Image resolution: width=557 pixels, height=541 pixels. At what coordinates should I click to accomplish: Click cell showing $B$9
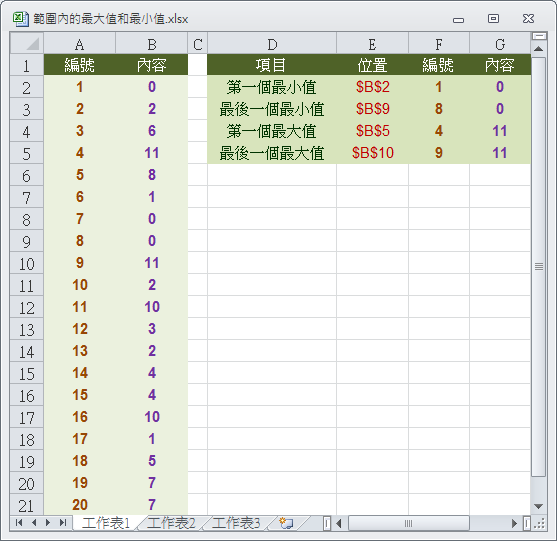[372, 109]
